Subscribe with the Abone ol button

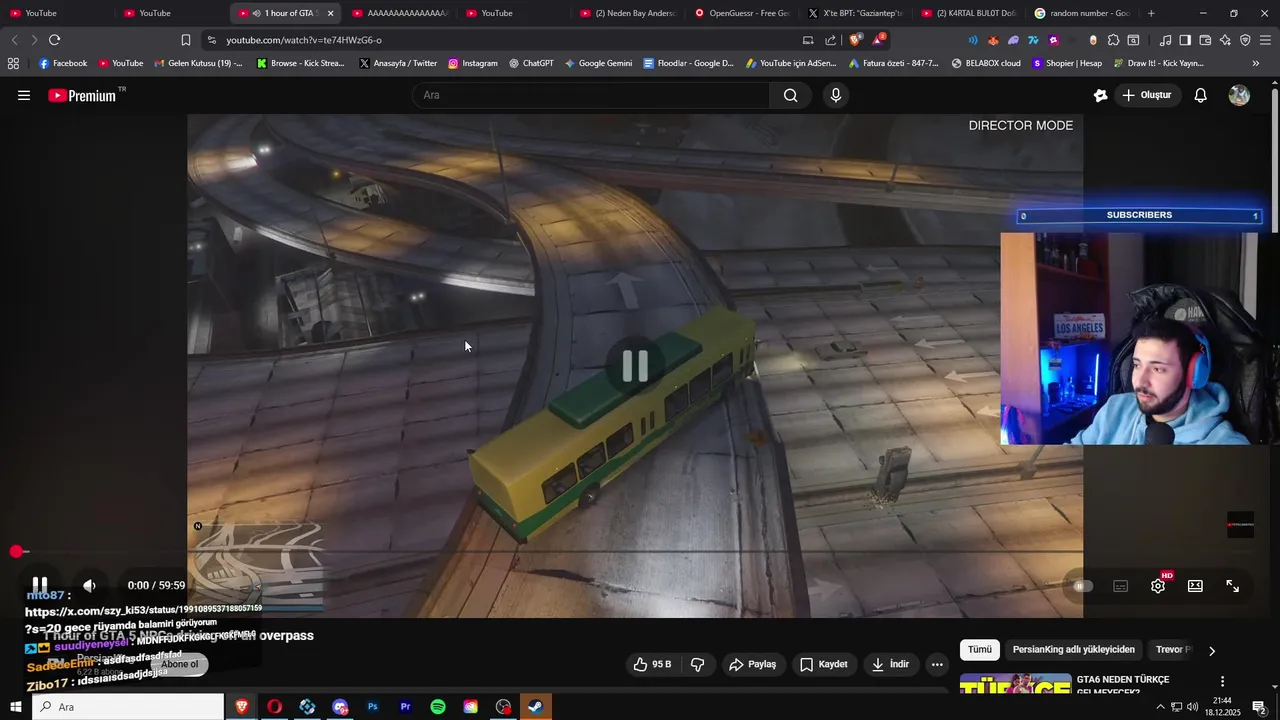tap(180, 664)
